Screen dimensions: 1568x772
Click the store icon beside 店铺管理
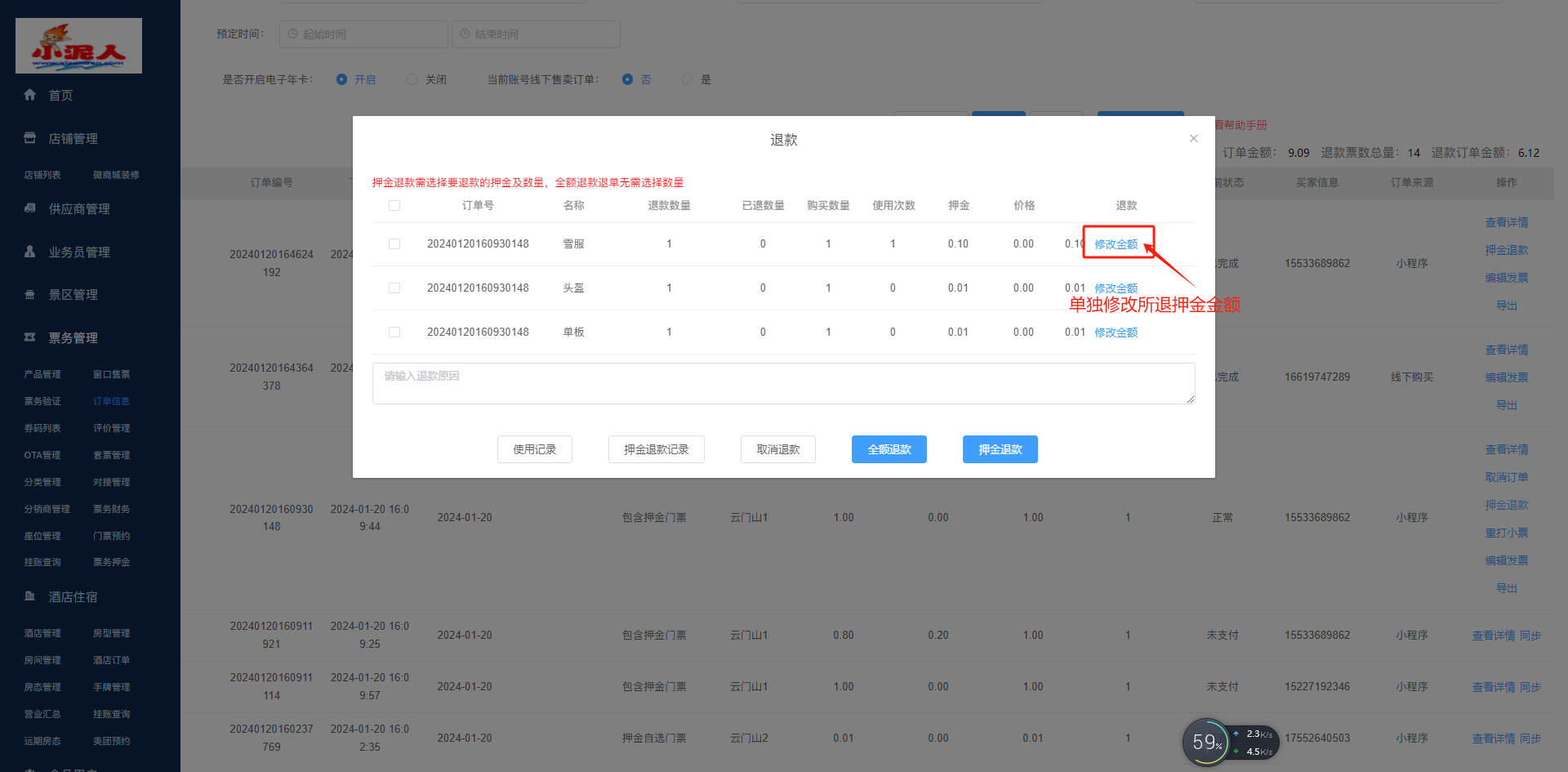click(x=30, y=138)
